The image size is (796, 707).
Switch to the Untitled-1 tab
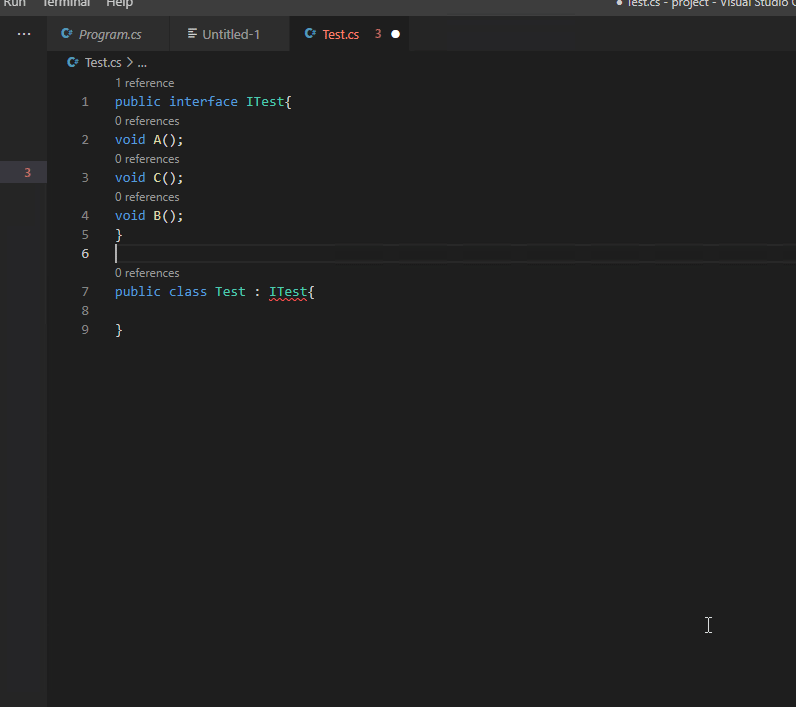(229, 34)
